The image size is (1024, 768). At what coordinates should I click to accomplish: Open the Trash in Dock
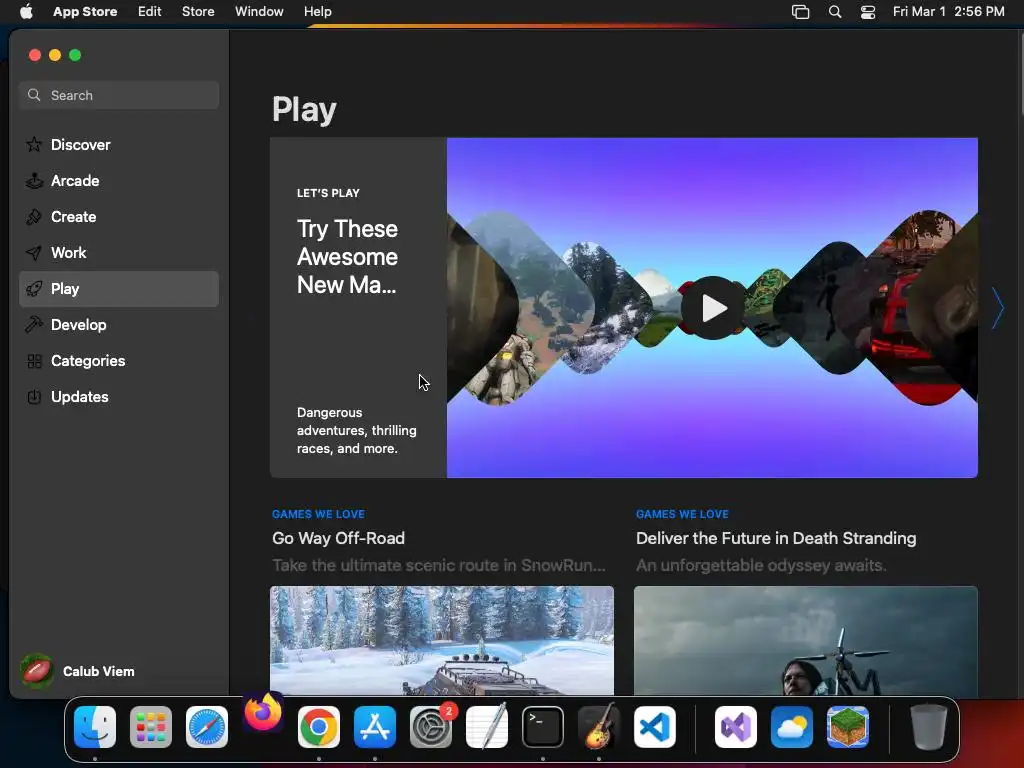pos(929,726)
